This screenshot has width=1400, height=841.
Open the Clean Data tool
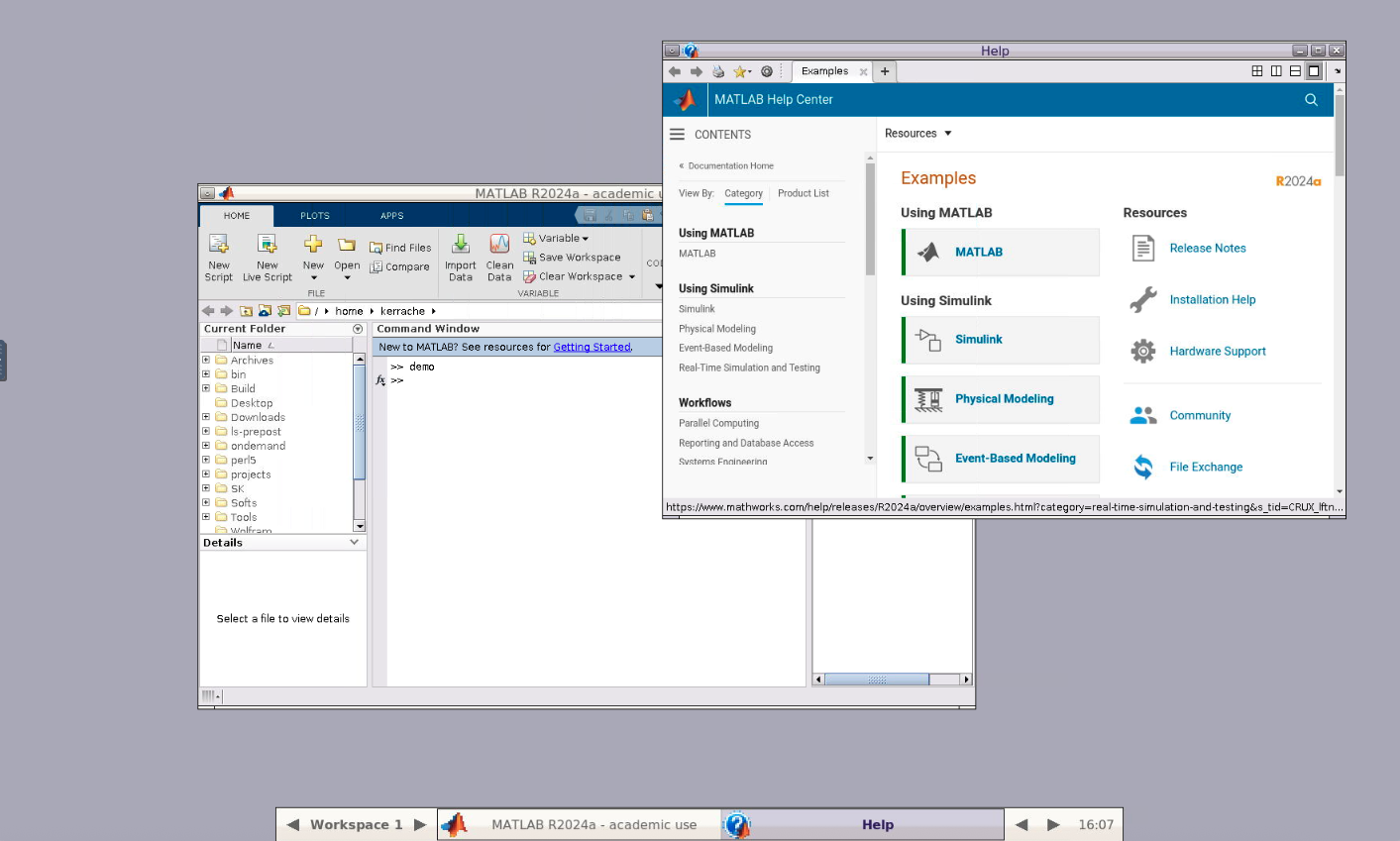pyautogui.click(x=499, y=258)
